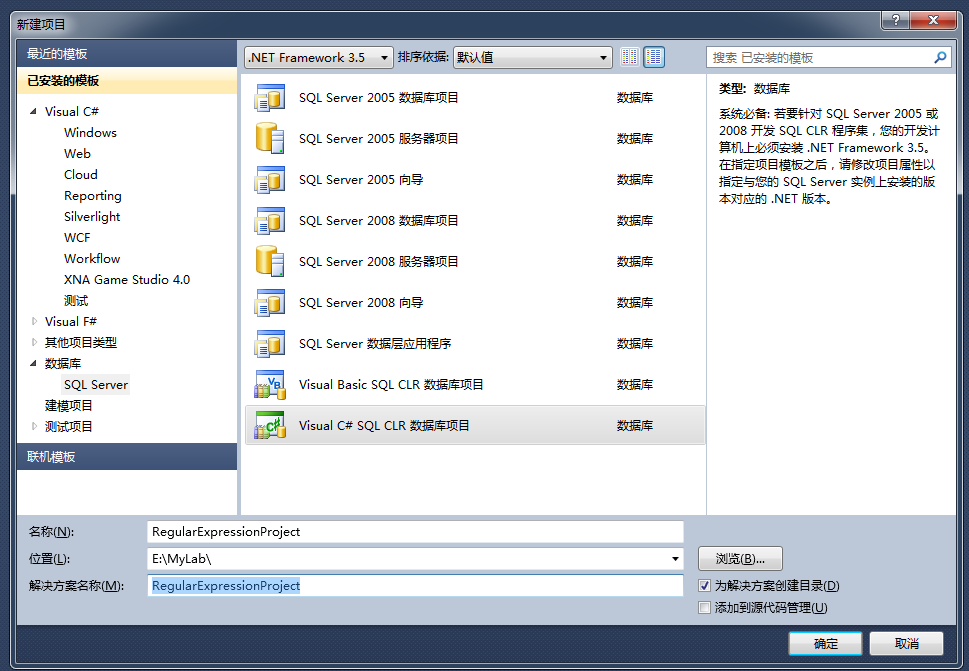This screenshot has height=671, width=969.
Task: Click the 名称 project name field
Action: [x=415, y=531]
